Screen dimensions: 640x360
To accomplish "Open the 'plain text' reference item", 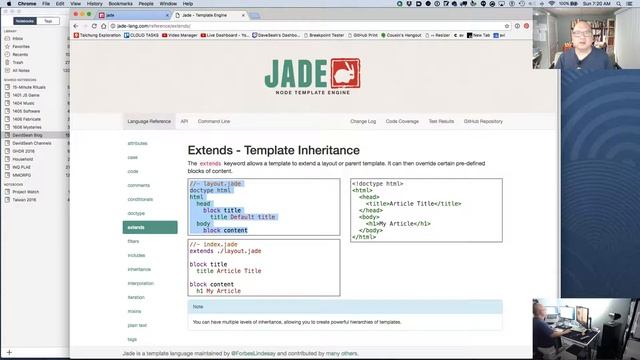I will click(137, 325).
